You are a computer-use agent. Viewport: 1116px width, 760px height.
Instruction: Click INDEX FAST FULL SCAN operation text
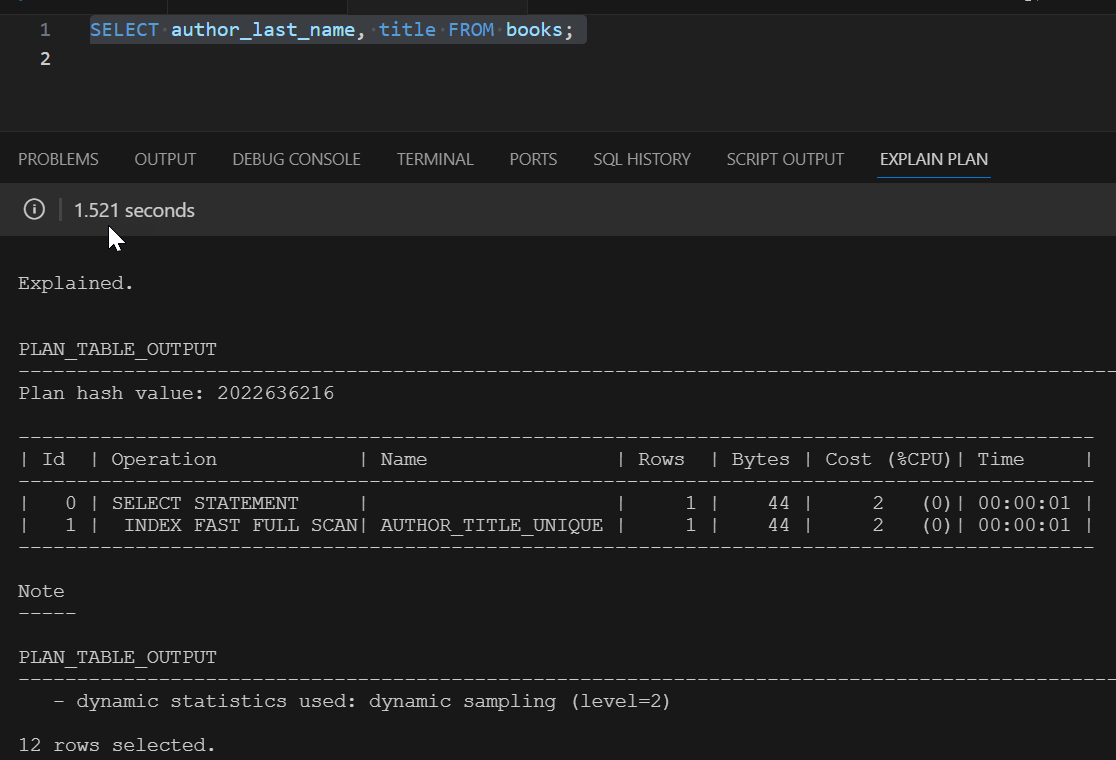coord(241,525)
